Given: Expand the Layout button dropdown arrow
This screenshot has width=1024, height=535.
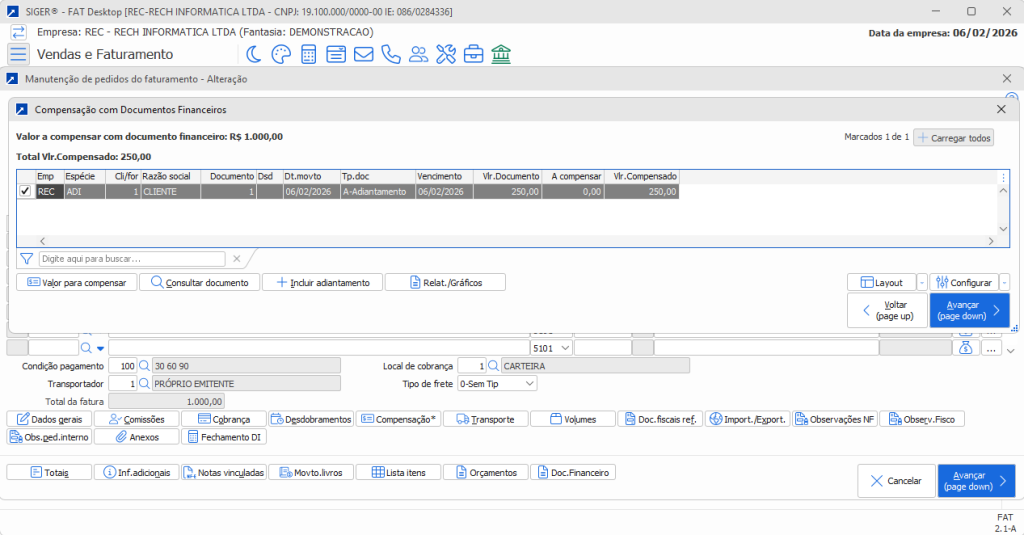Looking at the screenshot, I should click(921, 283).
